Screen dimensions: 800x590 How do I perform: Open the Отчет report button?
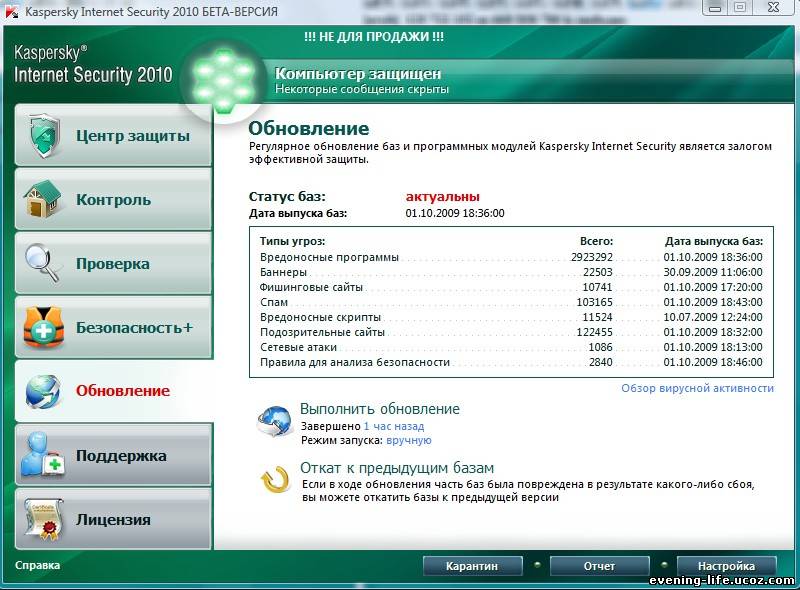(599, 566)
